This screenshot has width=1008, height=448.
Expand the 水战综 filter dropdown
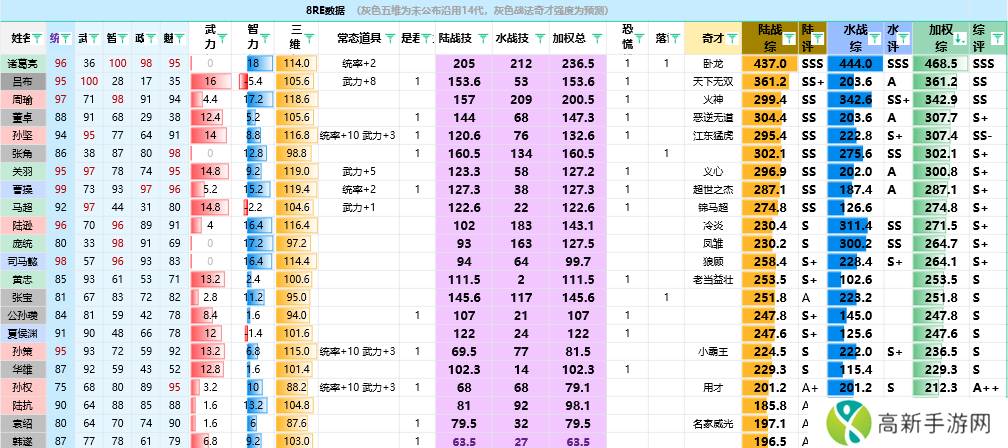click(x=874, y=39)
